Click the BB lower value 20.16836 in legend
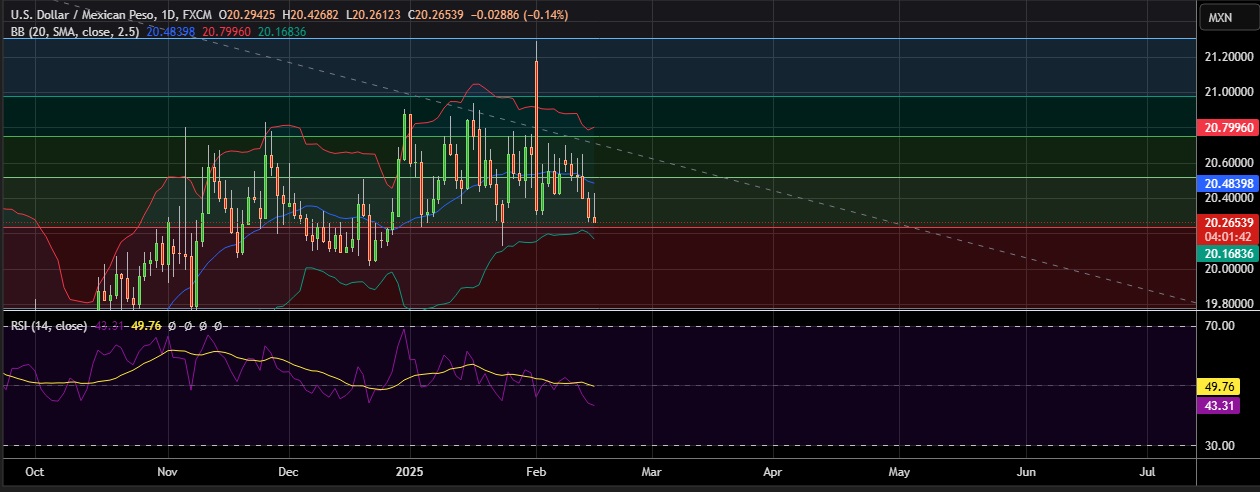 282,32
